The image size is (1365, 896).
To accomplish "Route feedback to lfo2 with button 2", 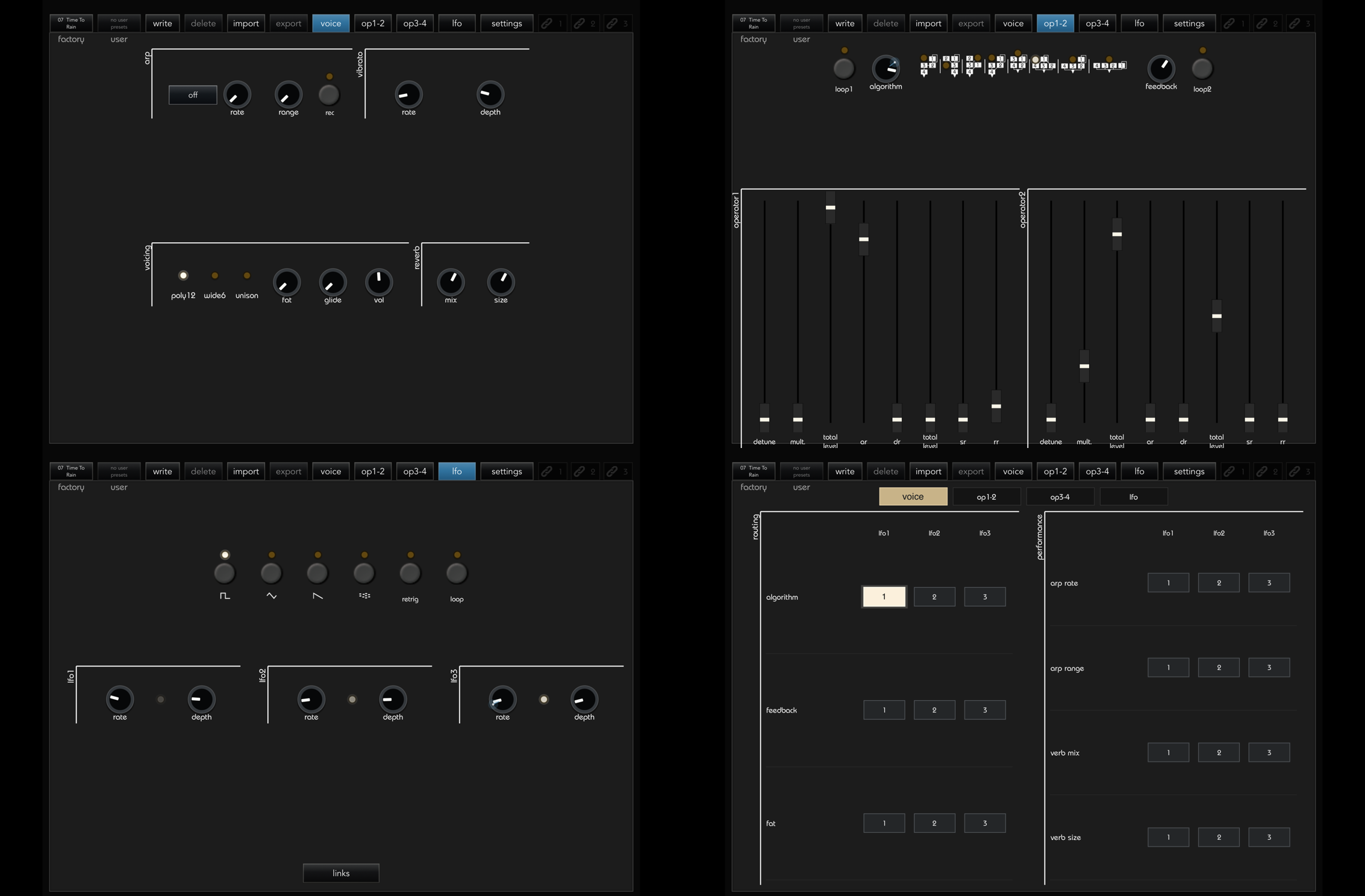I will pyautogui.click(x=934, y=710).
